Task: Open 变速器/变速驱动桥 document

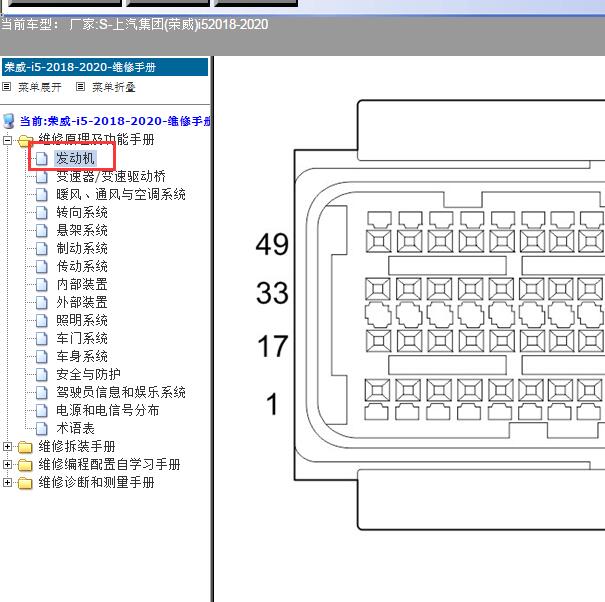Action: 111,176
